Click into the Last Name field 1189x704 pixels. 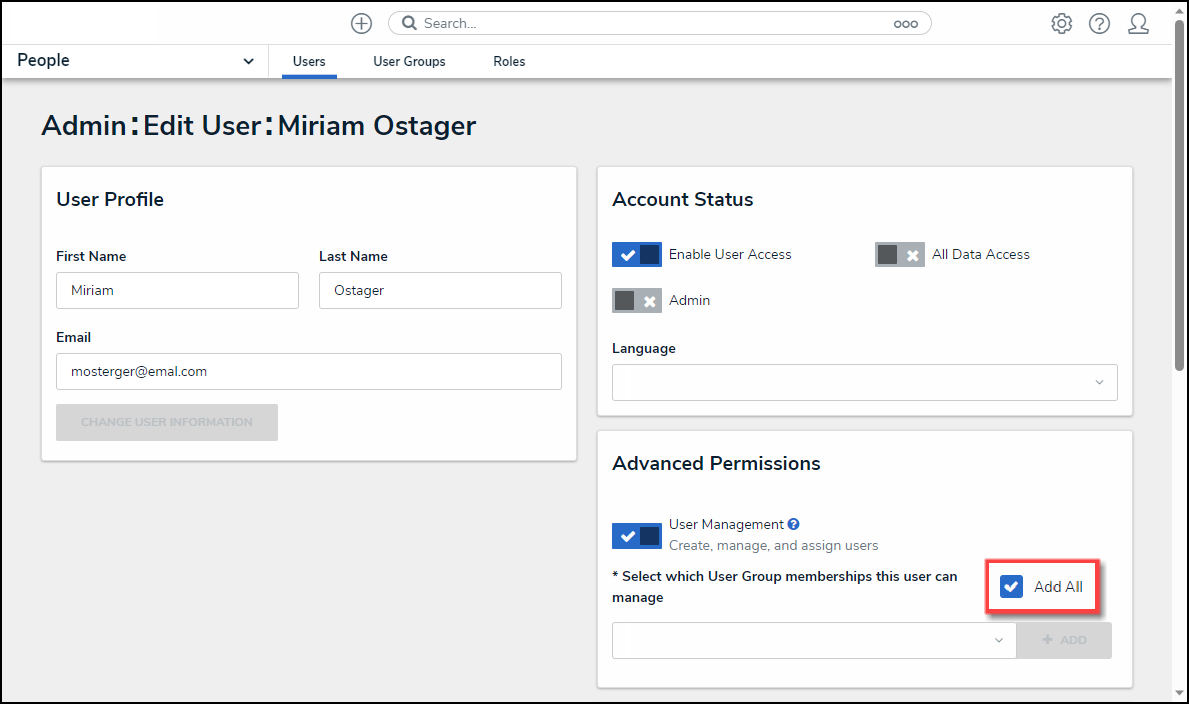440,291
